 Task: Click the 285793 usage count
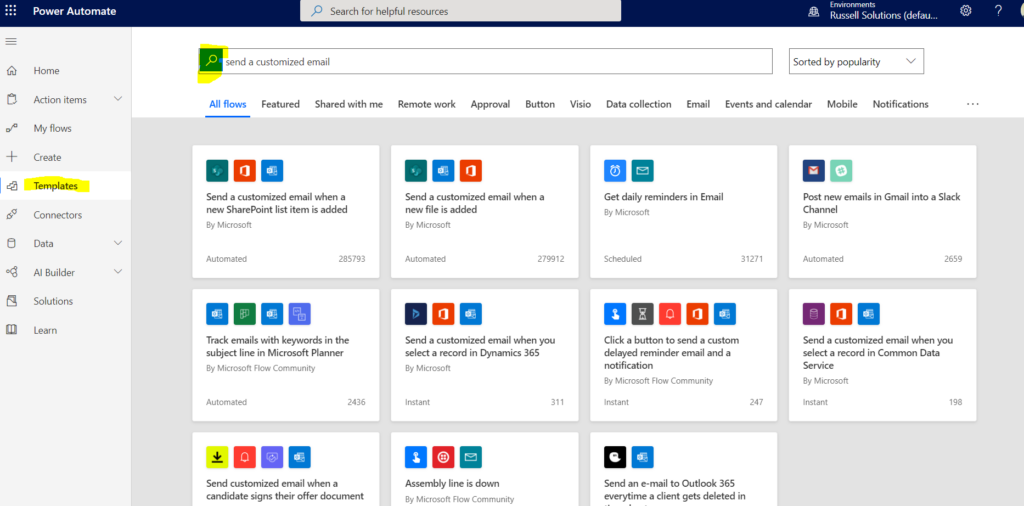point(351,259)
